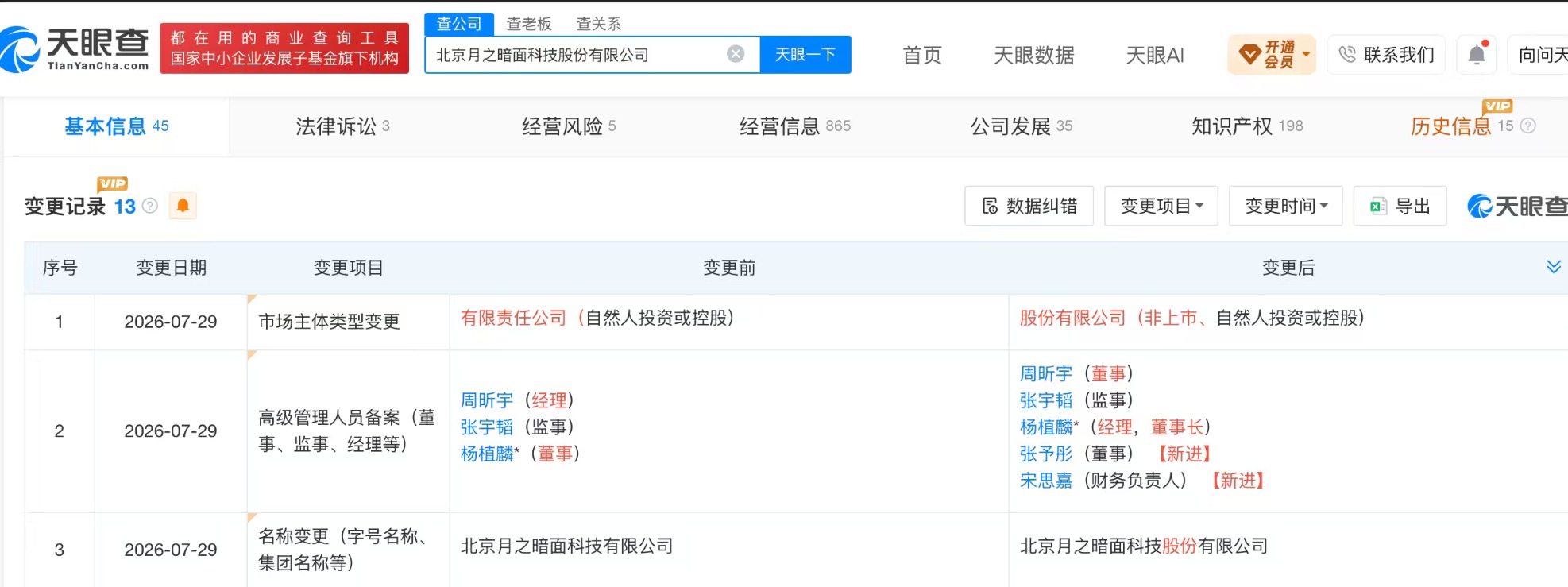Click 北京月之暗面科技股份有限公司 in 变更后
This screenshot has width=1568, height=587.
1144,546
